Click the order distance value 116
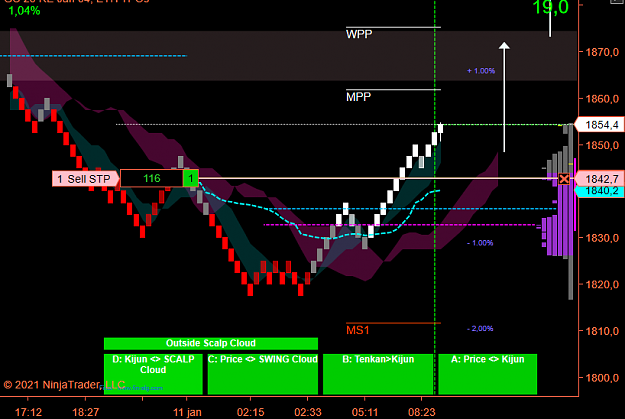 pos(151,178)
